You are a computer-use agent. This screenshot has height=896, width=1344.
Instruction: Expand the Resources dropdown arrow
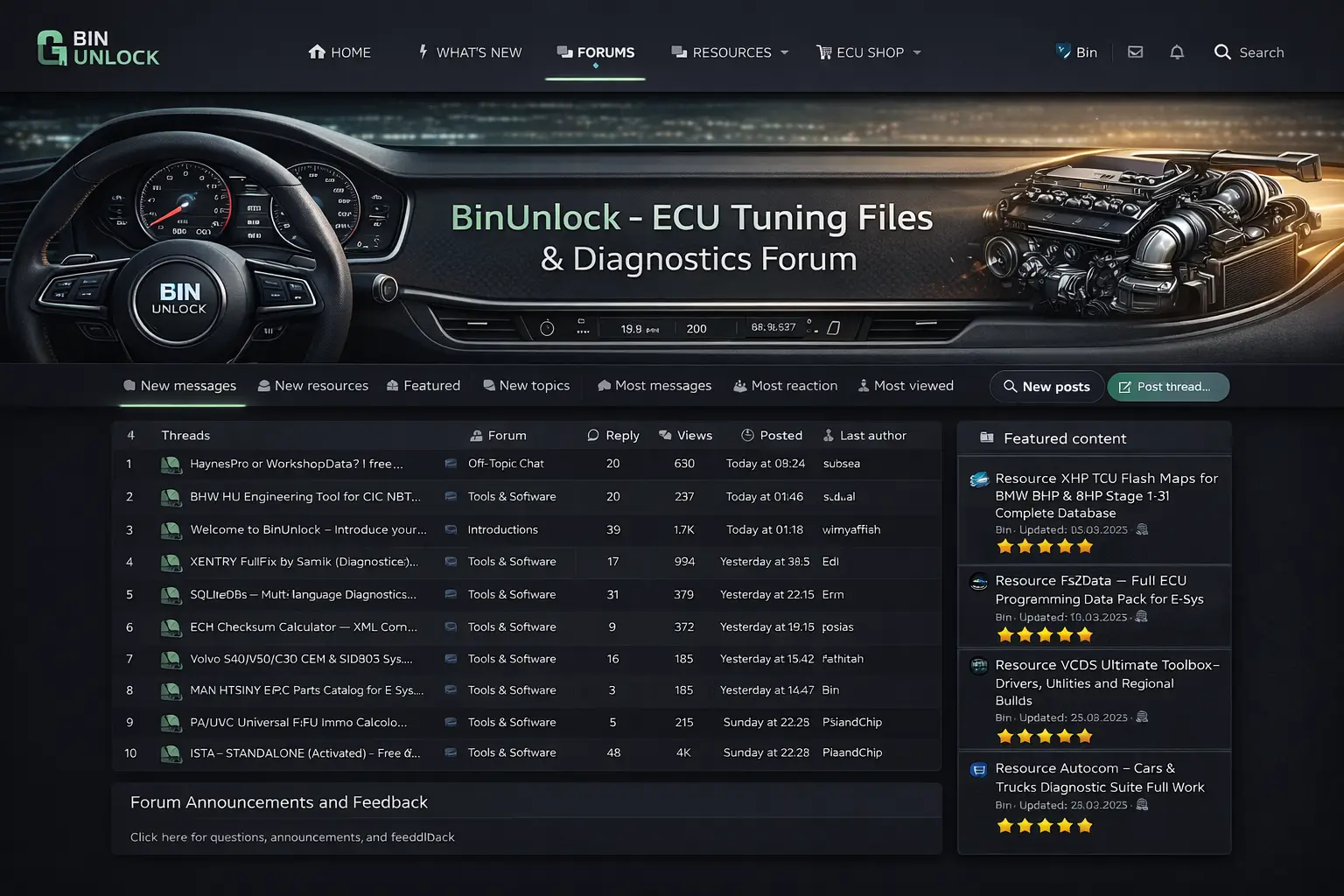click(x=785, y=52)
